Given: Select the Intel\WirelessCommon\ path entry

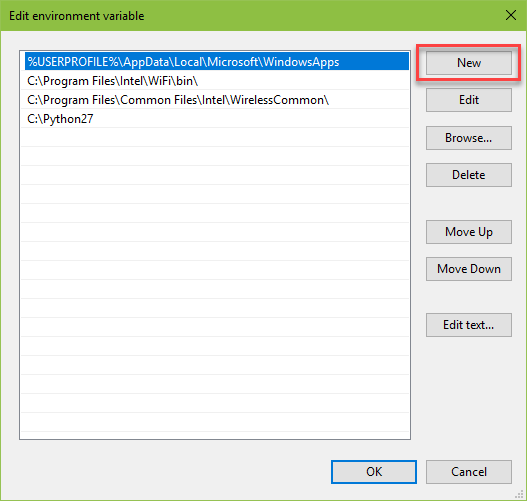Looking at the screenshot, I should (215, 100).
